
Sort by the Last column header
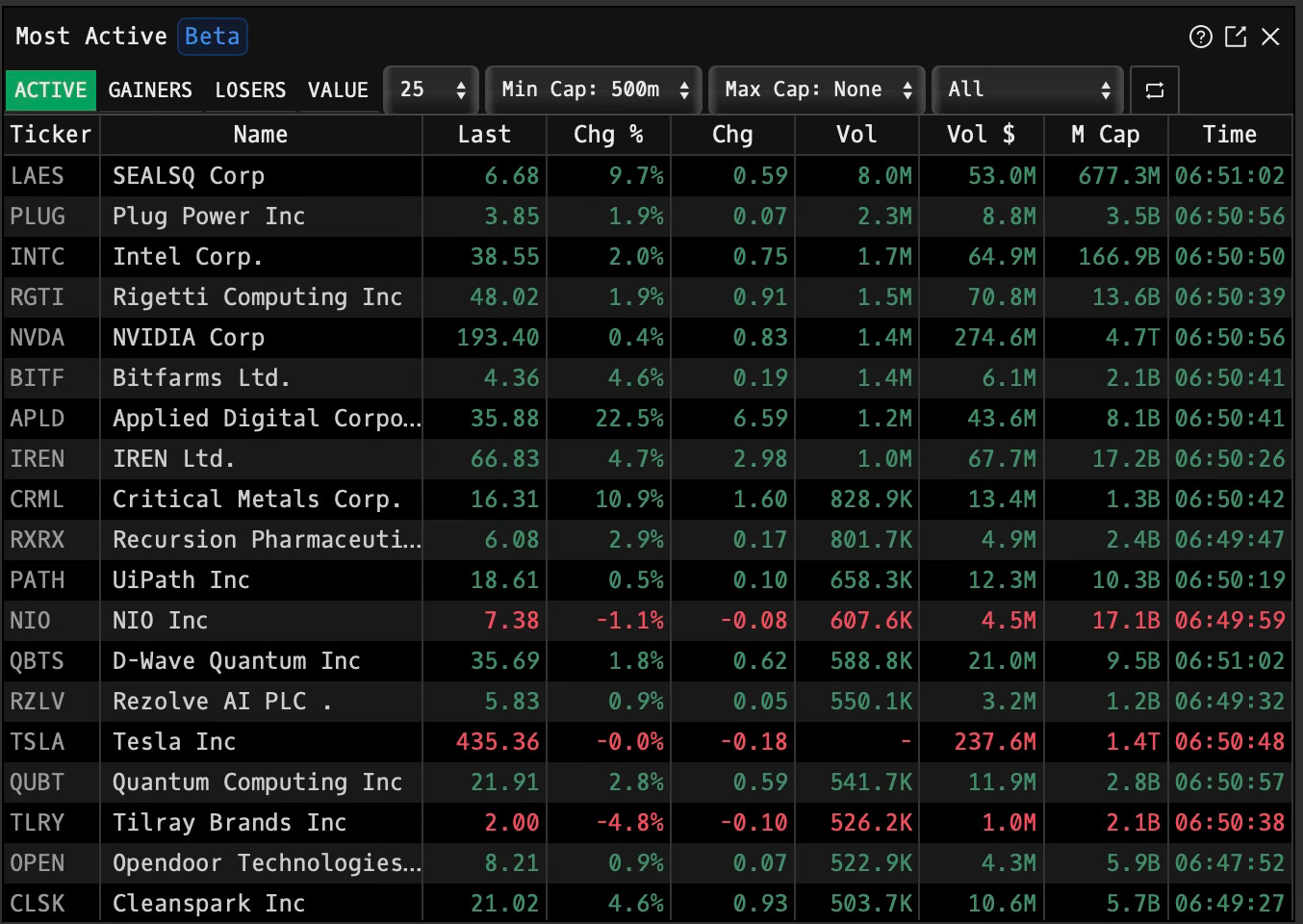[484, 135]
